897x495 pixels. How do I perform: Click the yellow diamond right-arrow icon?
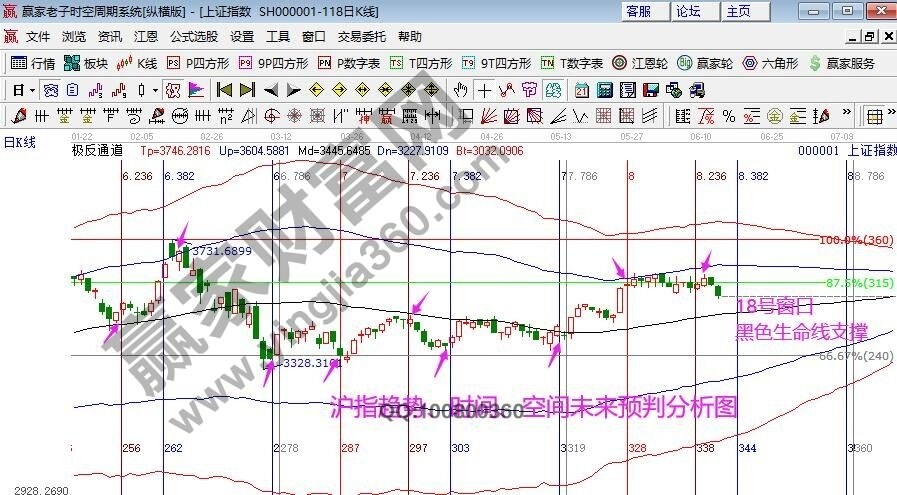coord(339,90)
